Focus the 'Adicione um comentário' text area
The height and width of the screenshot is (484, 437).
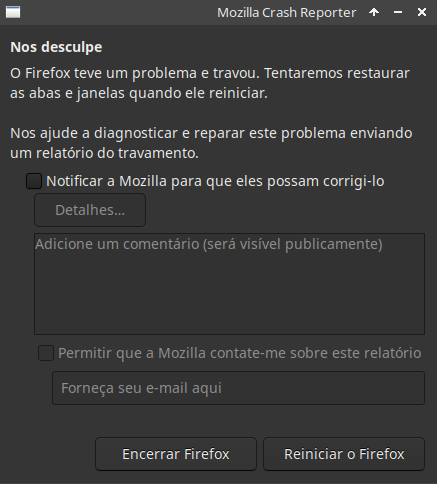(229, 284)
